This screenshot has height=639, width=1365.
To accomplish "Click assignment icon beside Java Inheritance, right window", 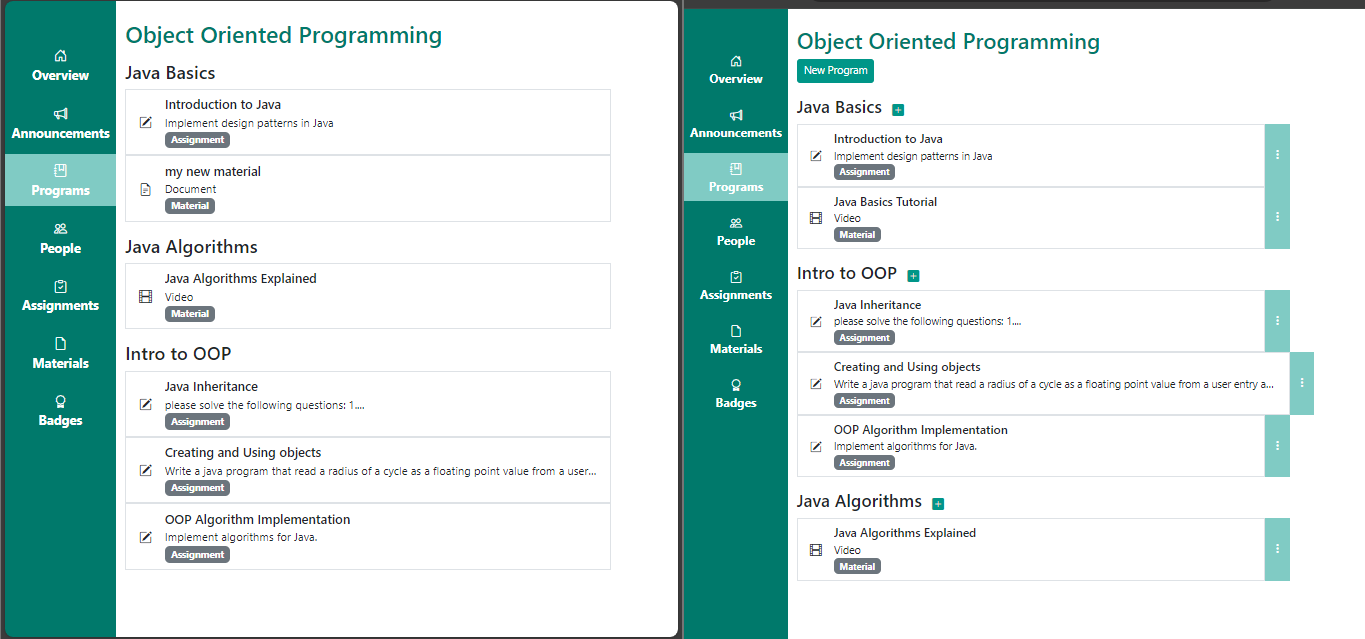I will (815, 321).
